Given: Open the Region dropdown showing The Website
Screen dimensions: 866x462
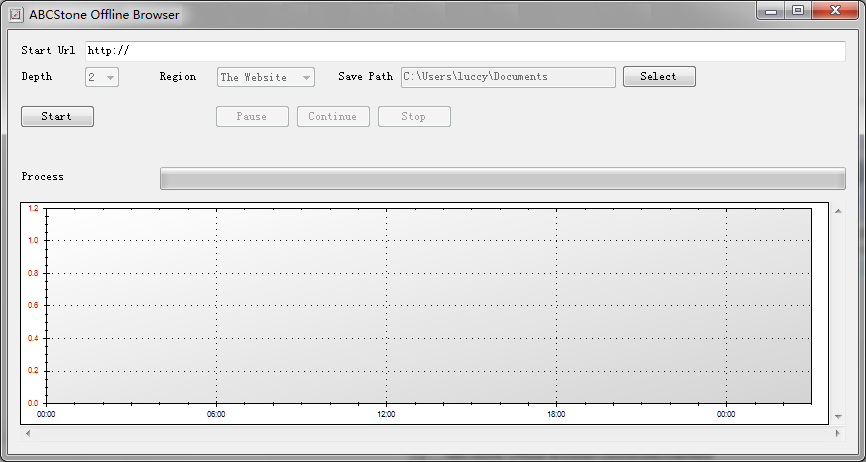Looking at the screenshot, I should tap(266, 77).
